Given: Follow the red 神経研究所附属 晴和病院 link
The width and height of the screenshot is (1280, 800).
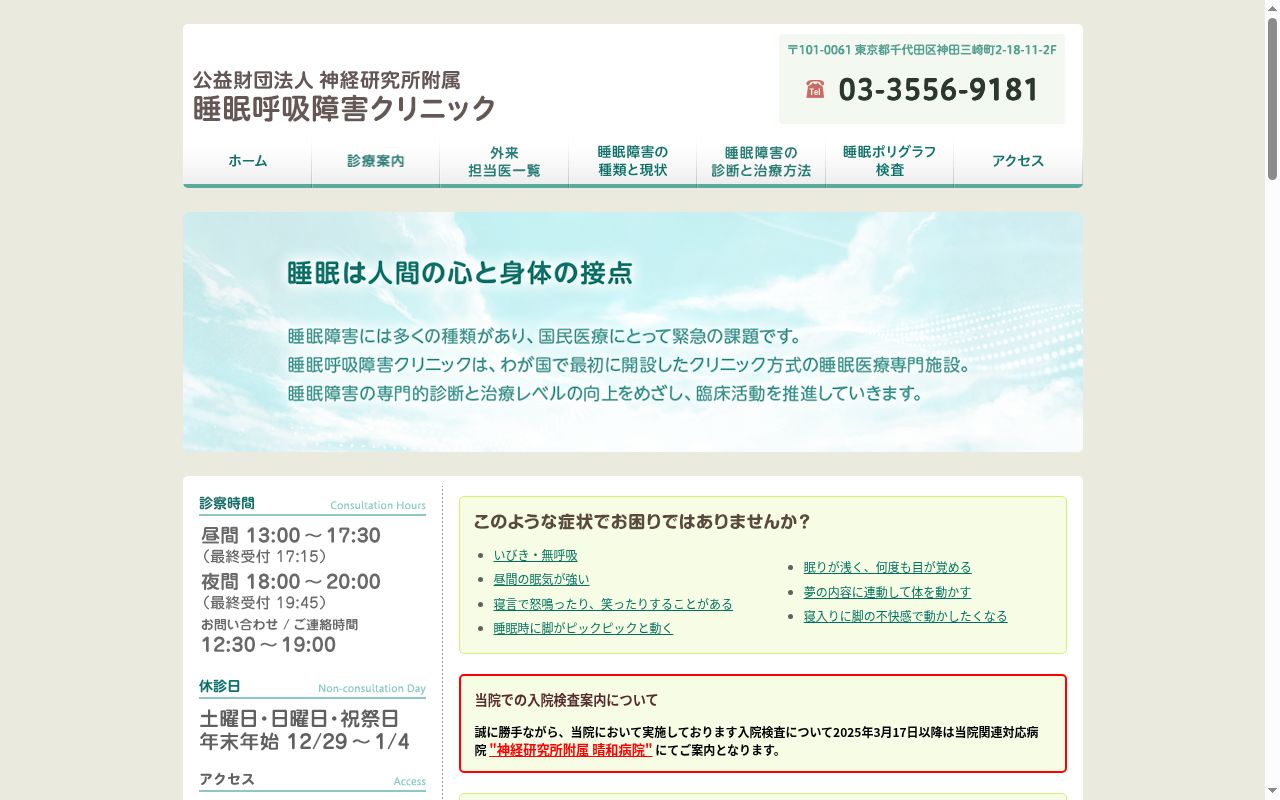Looking at the screenshot, I should (x=571, y=750).
